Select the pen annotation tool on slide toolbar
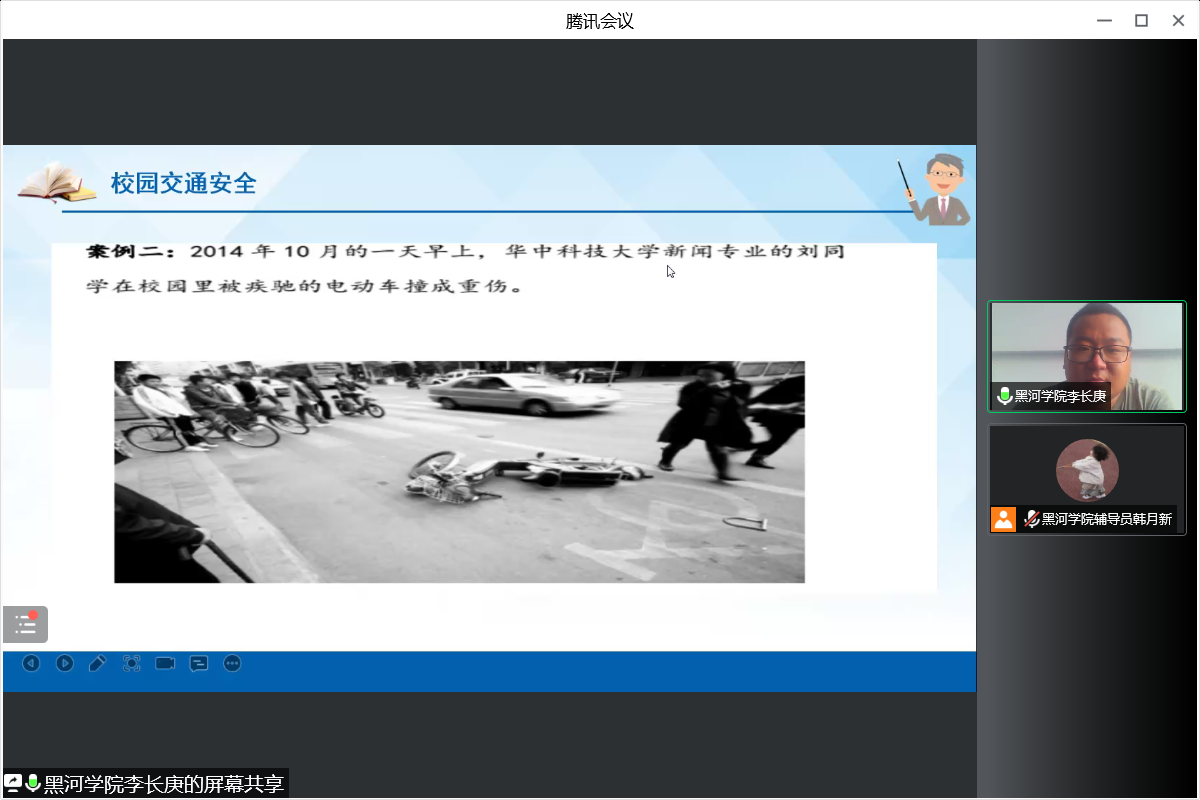 pos(97,663)
